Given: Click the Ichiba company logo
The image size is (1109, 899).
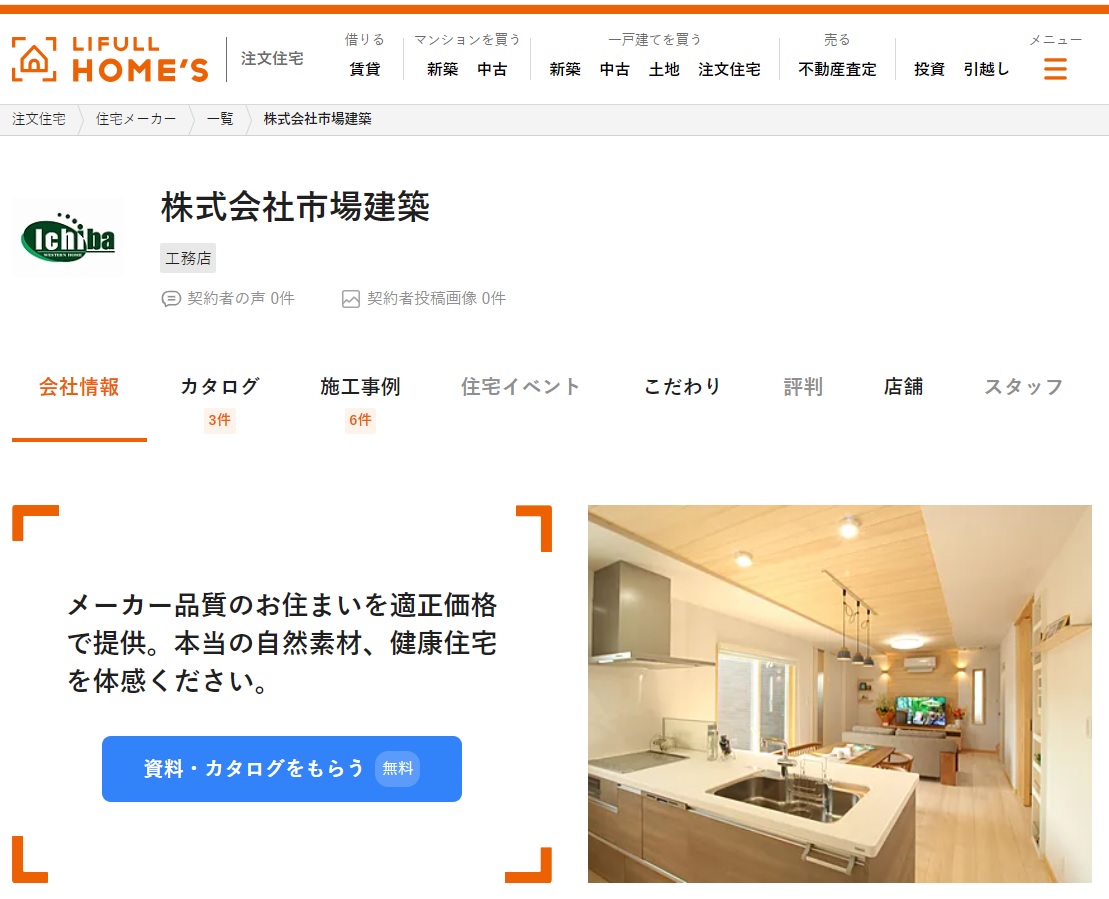Looking at the screenshot, I should click(x=68, y=238).
